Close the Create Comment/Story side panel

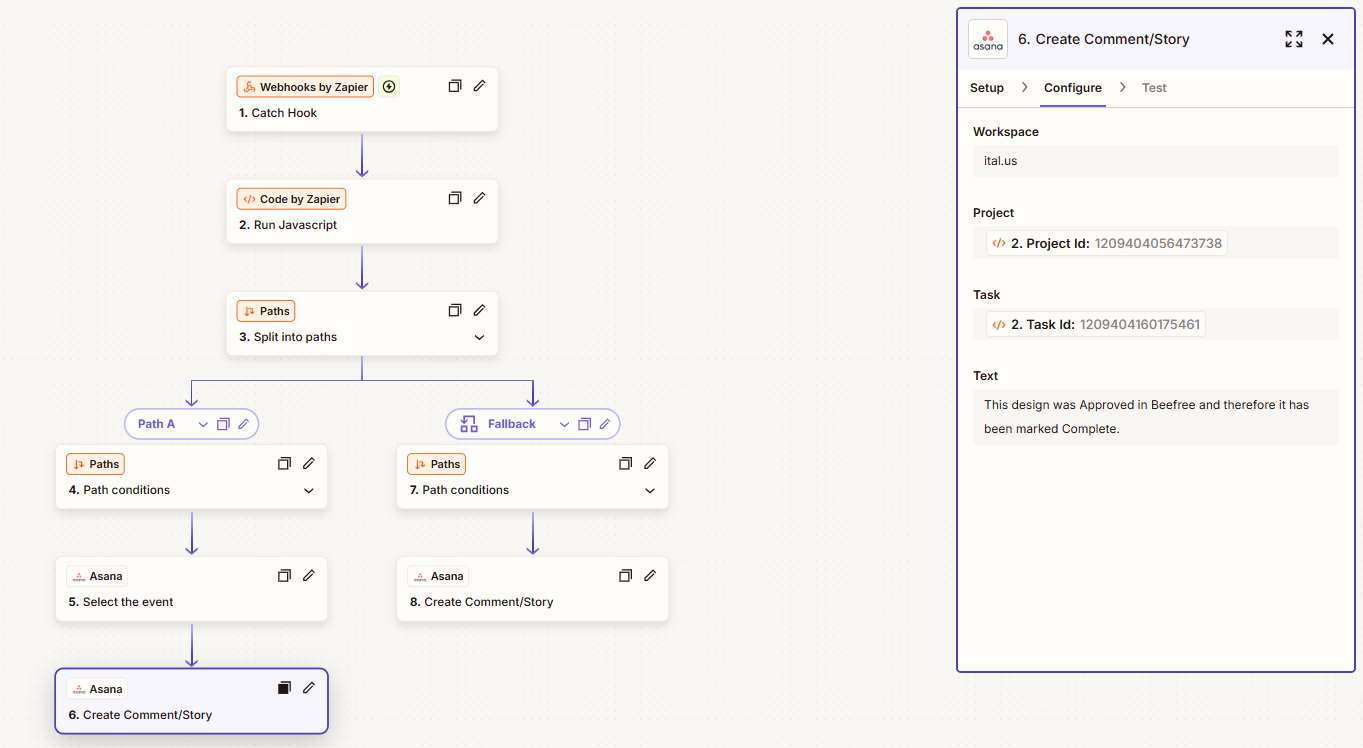click(x=1328, y=39)
